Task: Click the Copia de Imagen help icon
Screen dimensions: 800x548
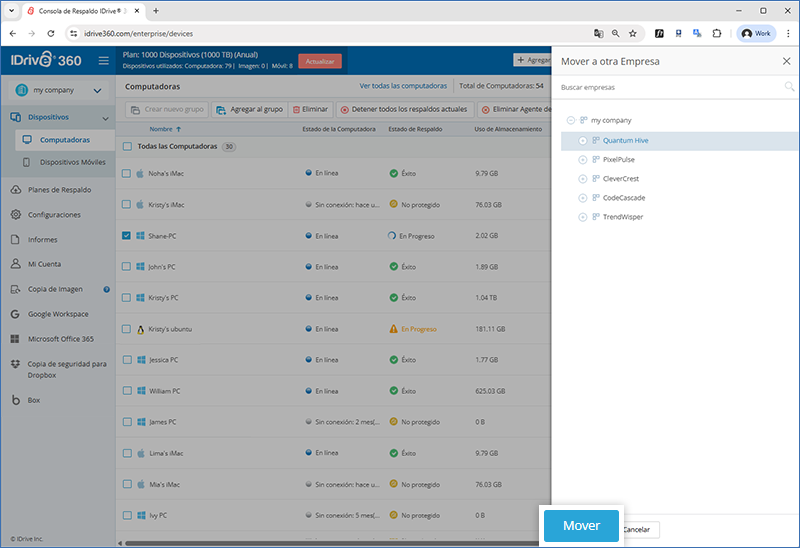Action: coord(106,290)
